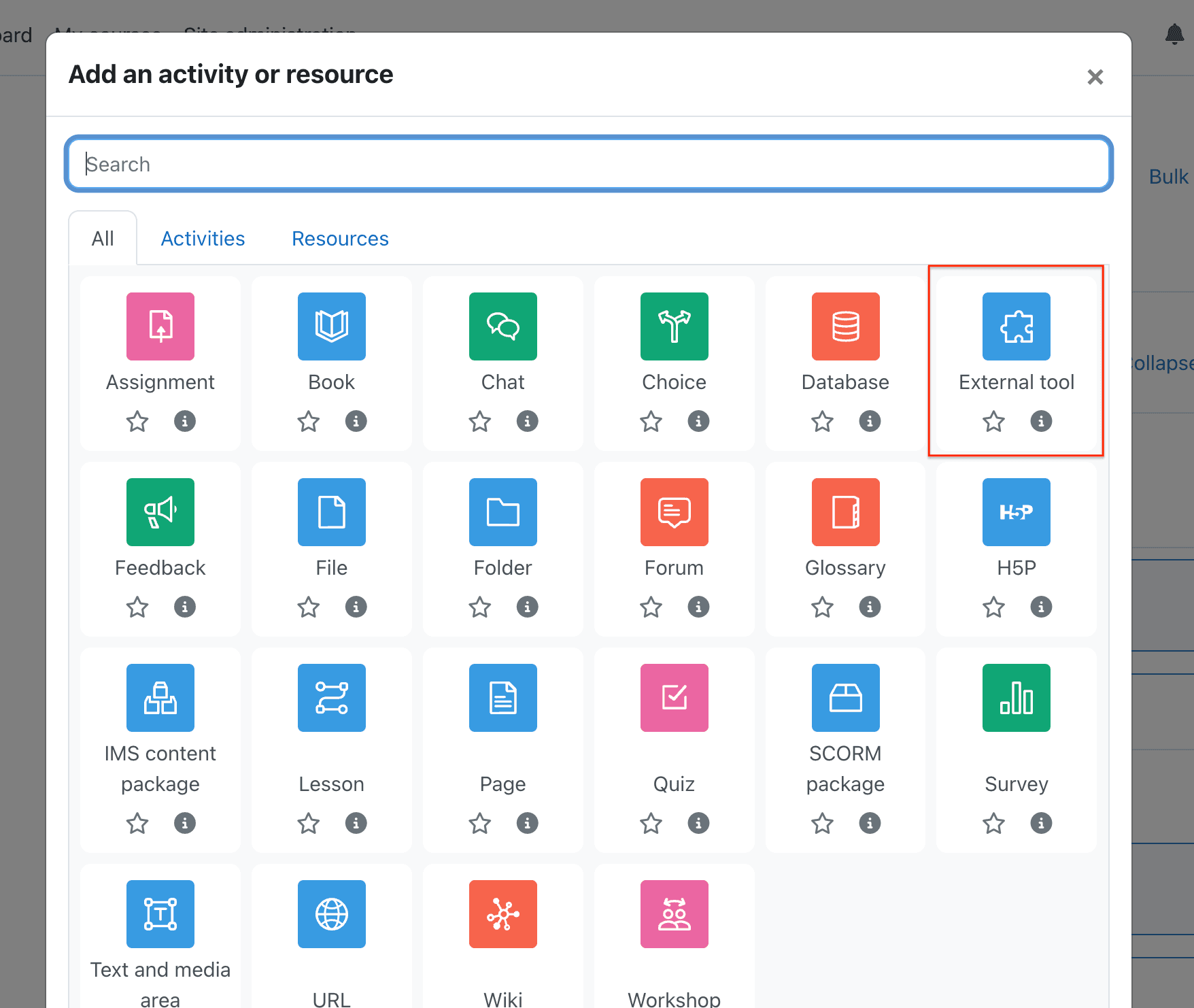Show Database information

870,421
